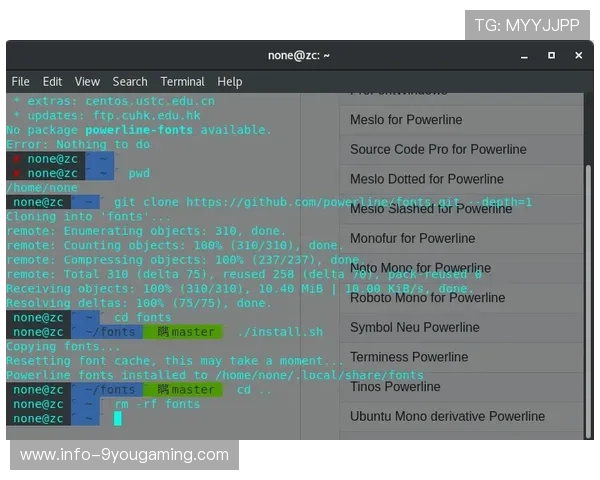Pick Monofur for Powerline font

pos(413,239)
